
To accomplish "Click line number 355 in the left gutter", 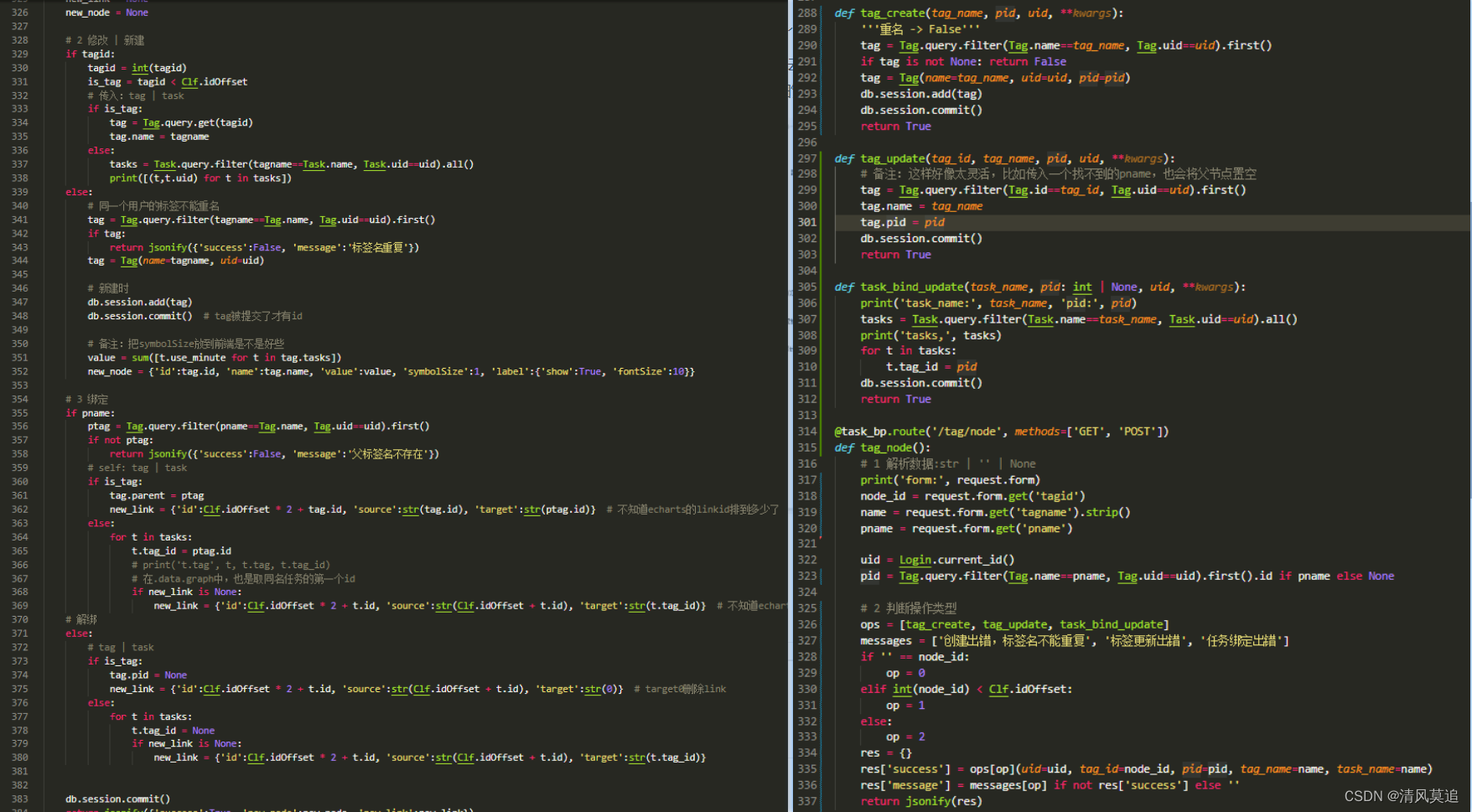I will tap(19, 413).
